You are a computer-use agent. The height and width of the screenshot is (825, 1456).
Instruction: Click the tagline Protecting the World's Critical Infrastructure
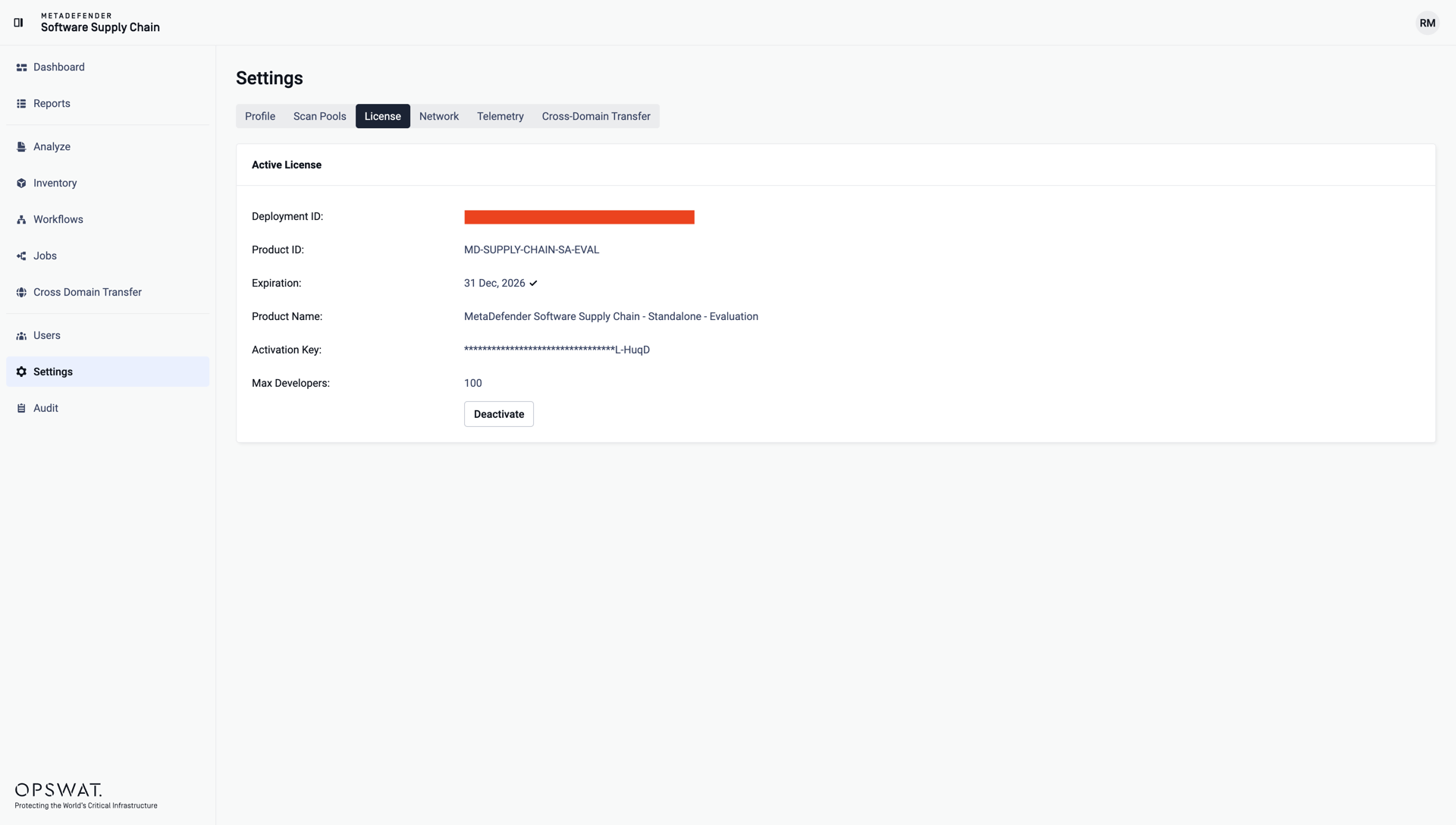pos(86,806)
